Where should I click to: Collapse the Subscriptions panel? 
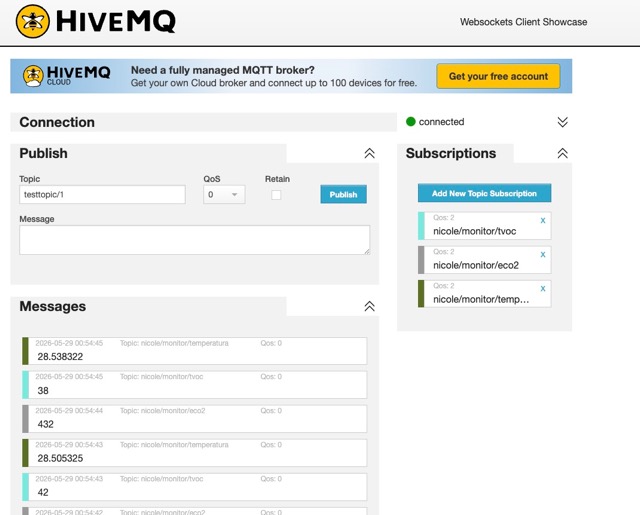click(x=562, y=153)
